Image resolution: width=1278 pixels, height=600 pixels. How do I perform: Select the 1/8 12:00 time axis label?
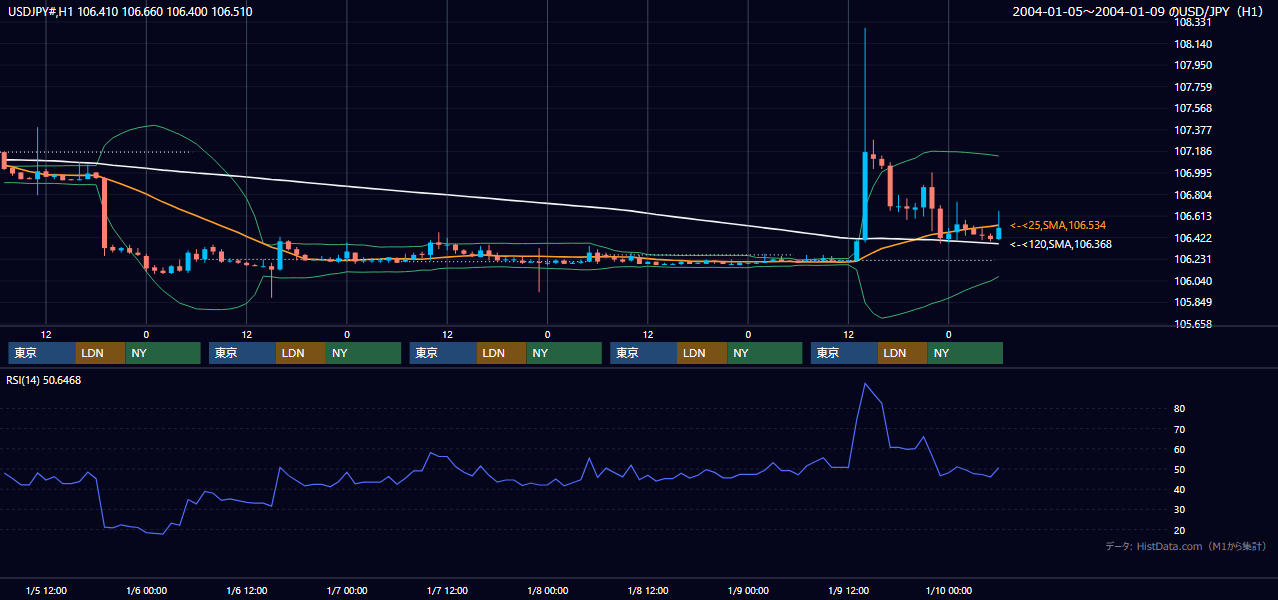(648, 591)
